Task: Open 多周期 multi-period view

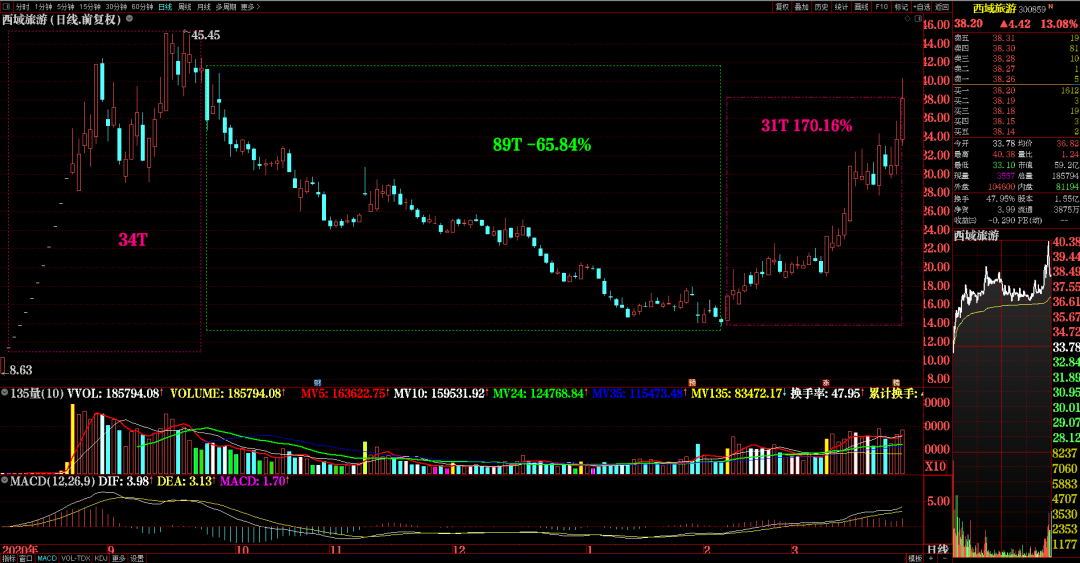Action: (x=226, y=7)
